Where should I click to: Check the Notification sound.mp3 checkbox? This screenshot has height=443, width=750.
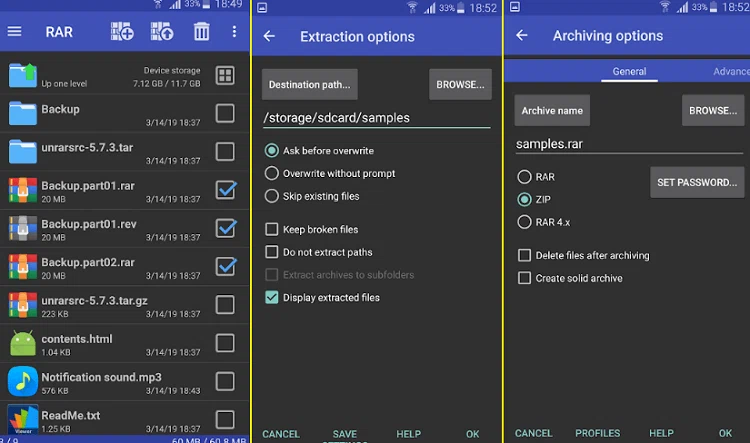[225, 381]
